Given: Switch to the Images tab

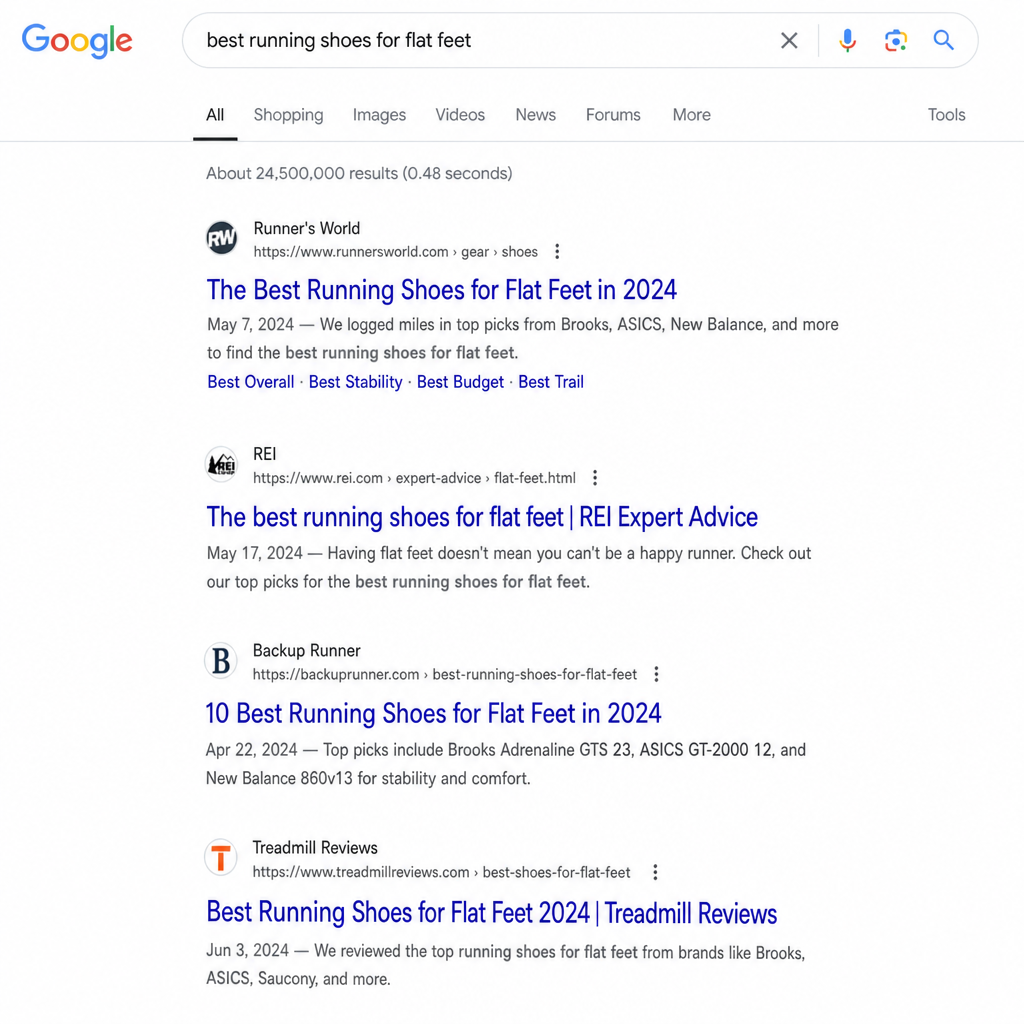Looking at the screenshot, I should pos(379,115).
